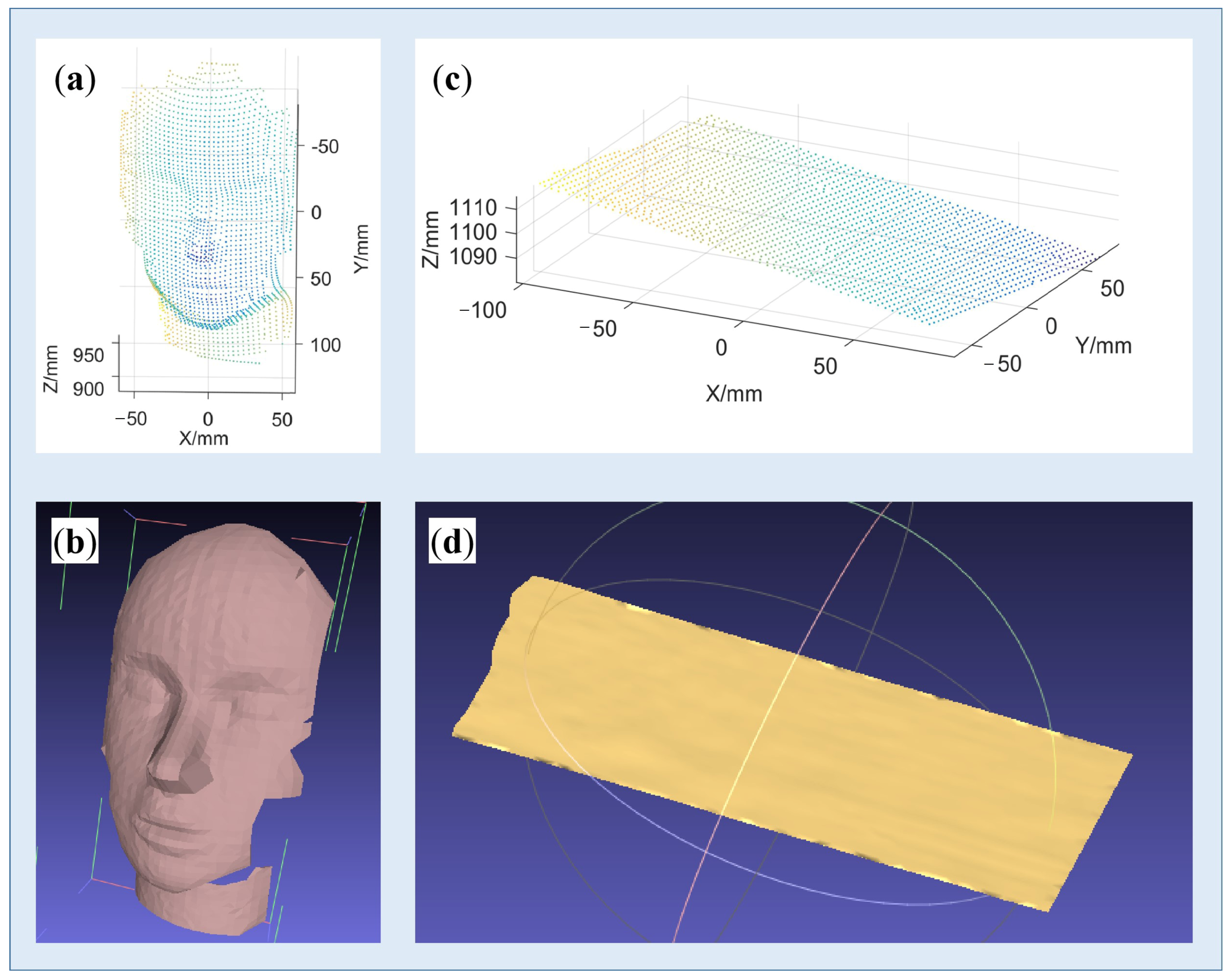The width and height of the screenshot is (1232, 980).
Task: Click the 950 tick on panel (a) Z axis
Action: pos(89,356)
